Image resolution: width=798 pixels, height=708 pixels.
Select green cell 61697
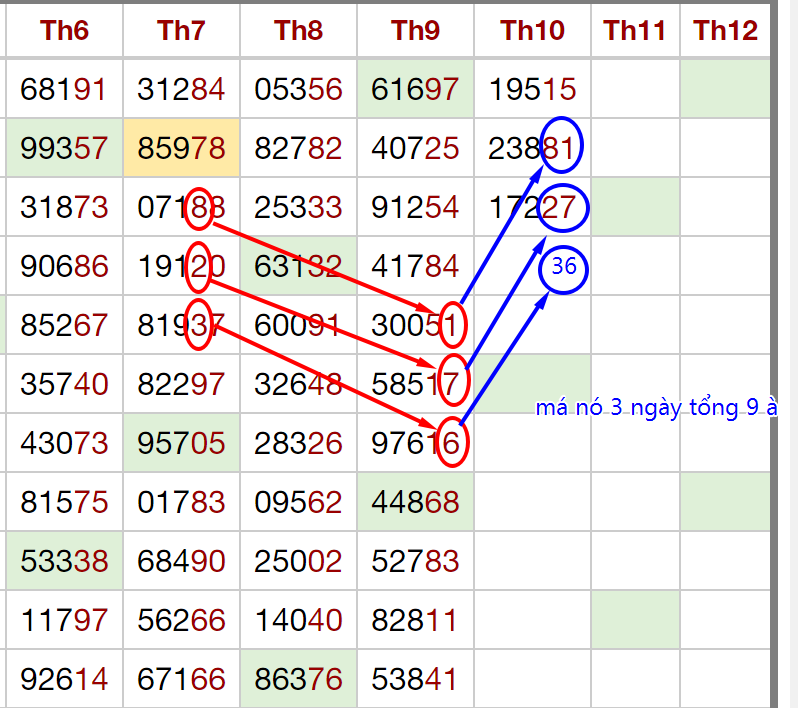[x=415, y=89]
